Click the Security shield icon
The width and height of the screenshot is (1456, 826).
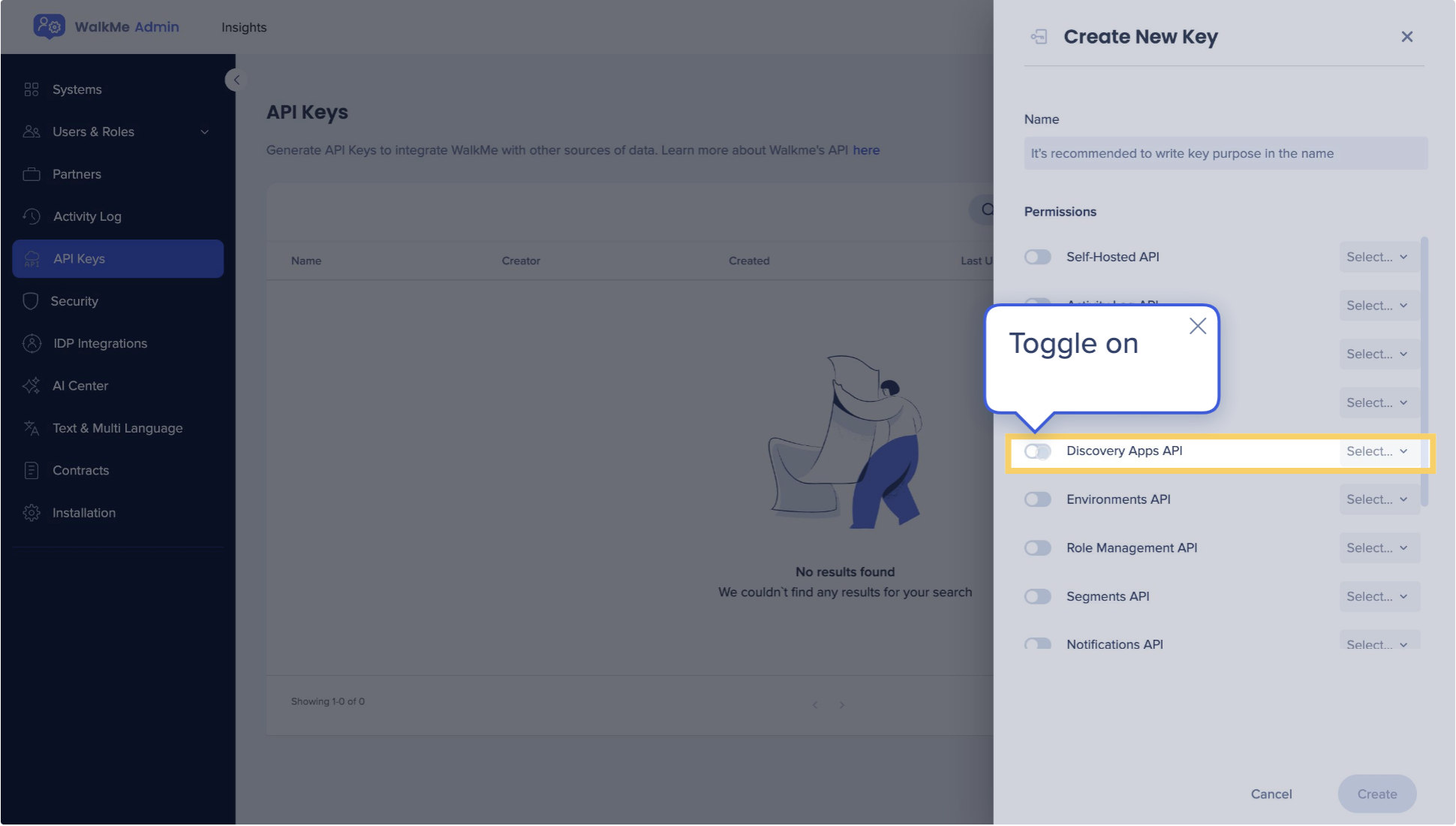31,301
